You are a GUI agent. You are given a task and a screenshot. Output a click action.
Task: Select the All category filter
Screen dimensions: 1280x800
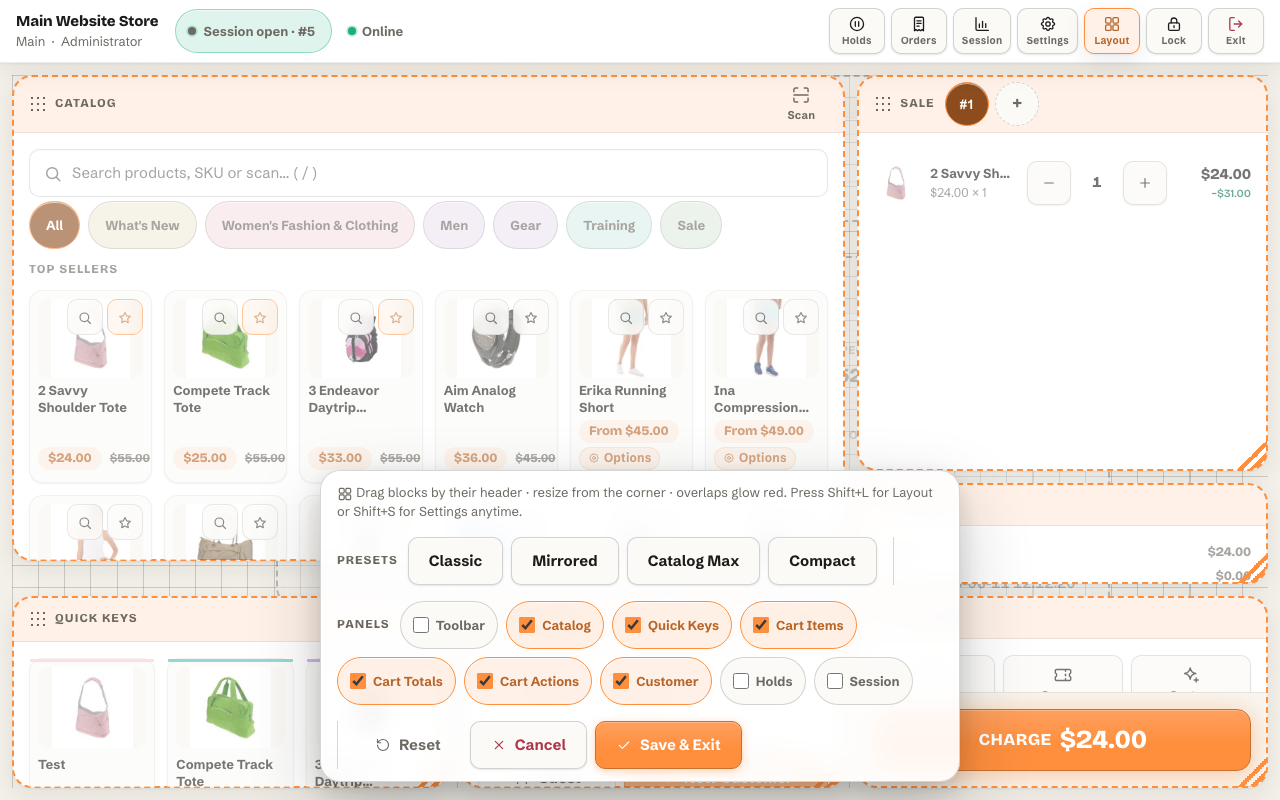tap(55, 225)
